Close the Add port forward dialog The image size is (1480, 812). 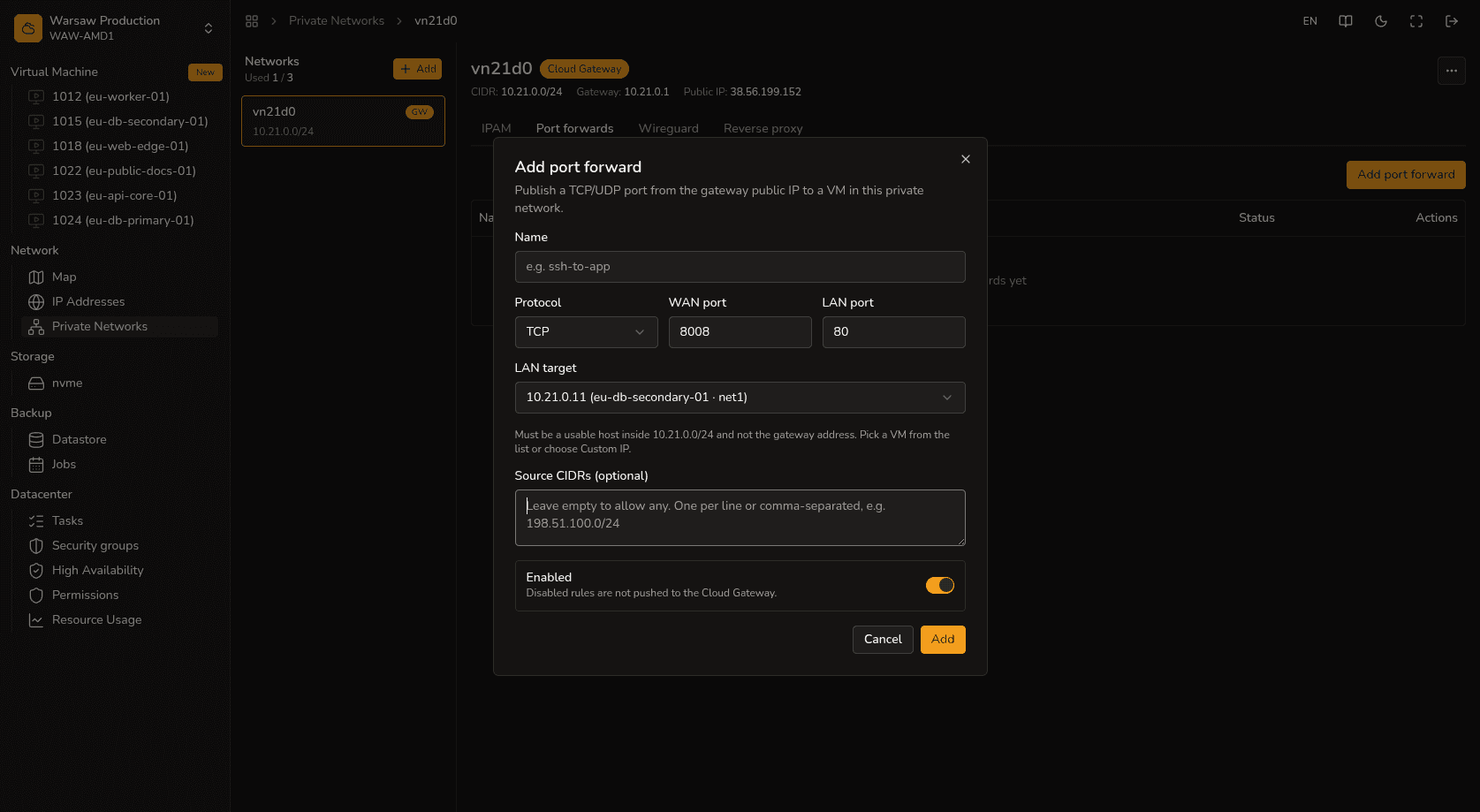click(966, 159)
